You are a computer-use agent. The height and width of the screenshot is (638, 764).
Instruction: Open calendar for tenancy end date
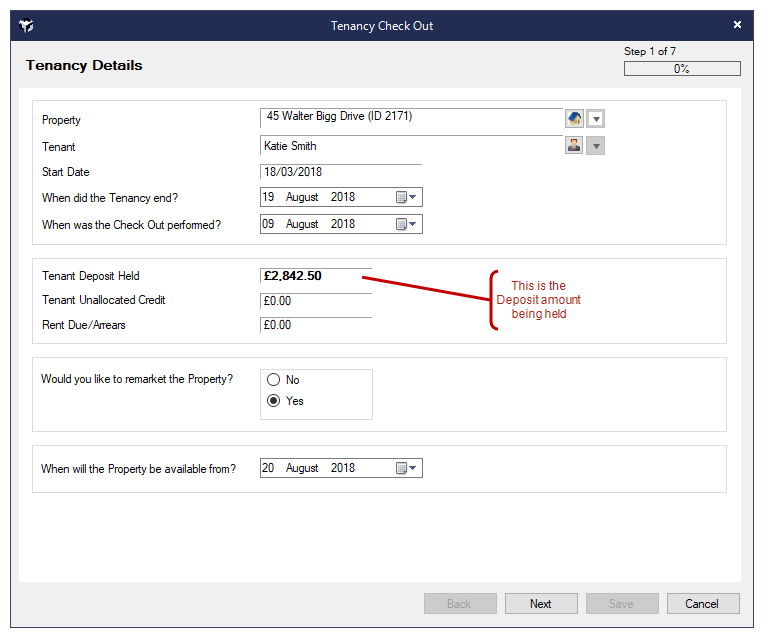406,198
